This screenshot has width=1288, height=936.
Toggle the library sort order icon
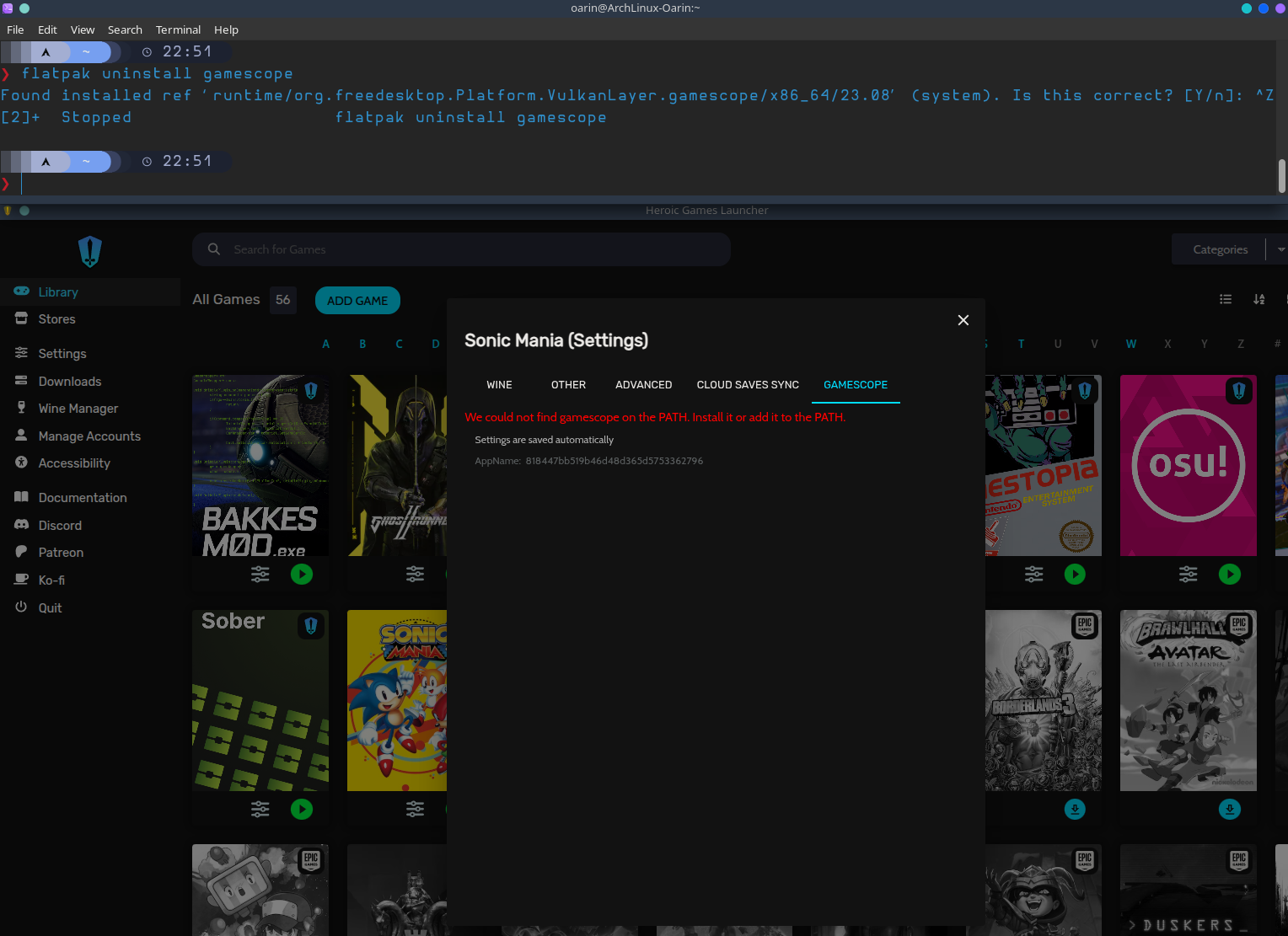click(1259, 299)
